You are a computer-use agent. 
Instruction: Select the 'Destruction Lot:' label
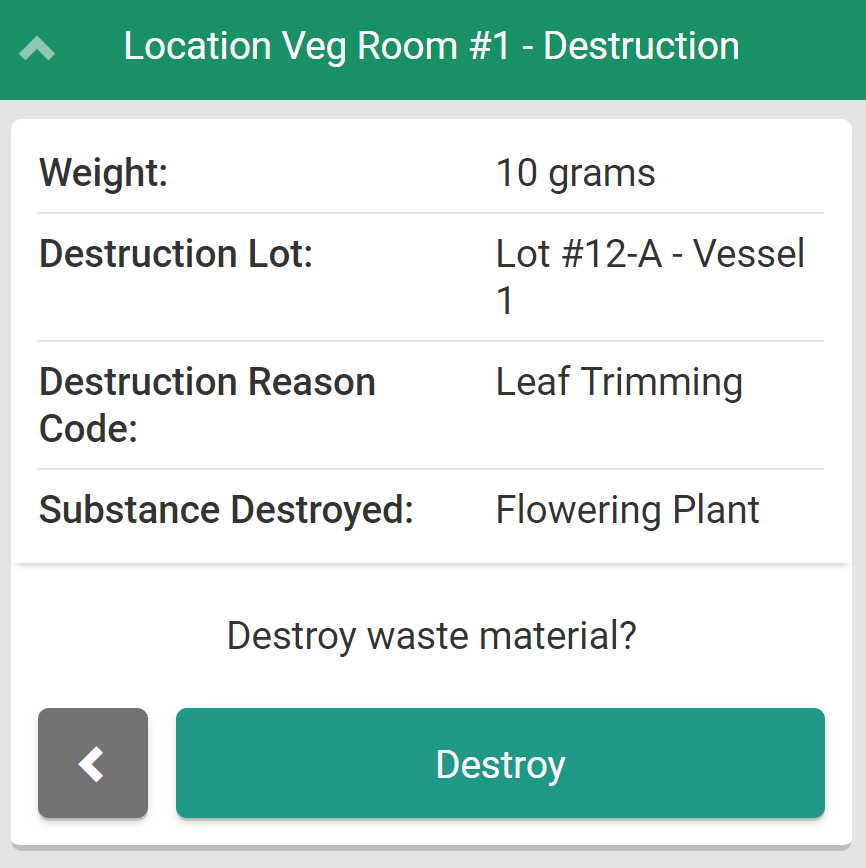click(x=176, y=254)
